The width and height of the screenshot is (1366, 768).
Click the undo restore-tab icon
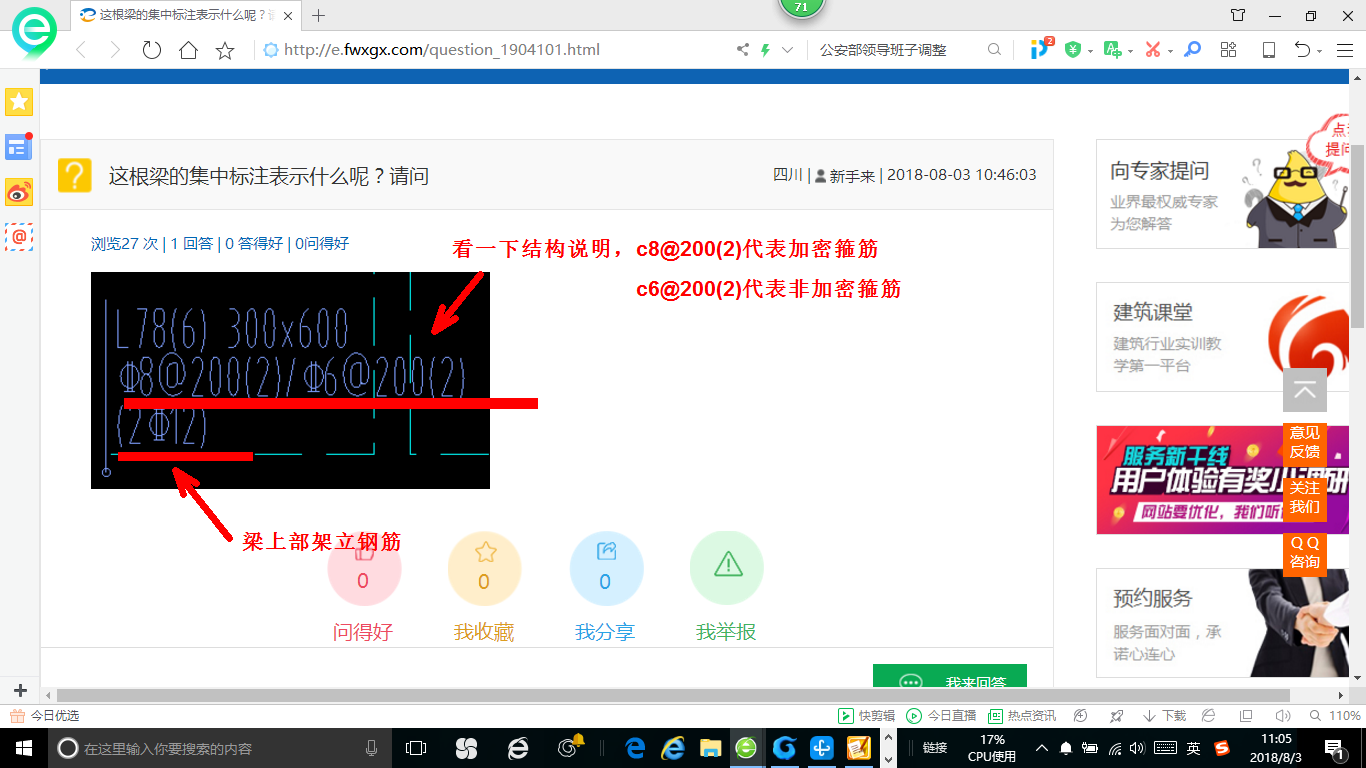[1302, 49]
